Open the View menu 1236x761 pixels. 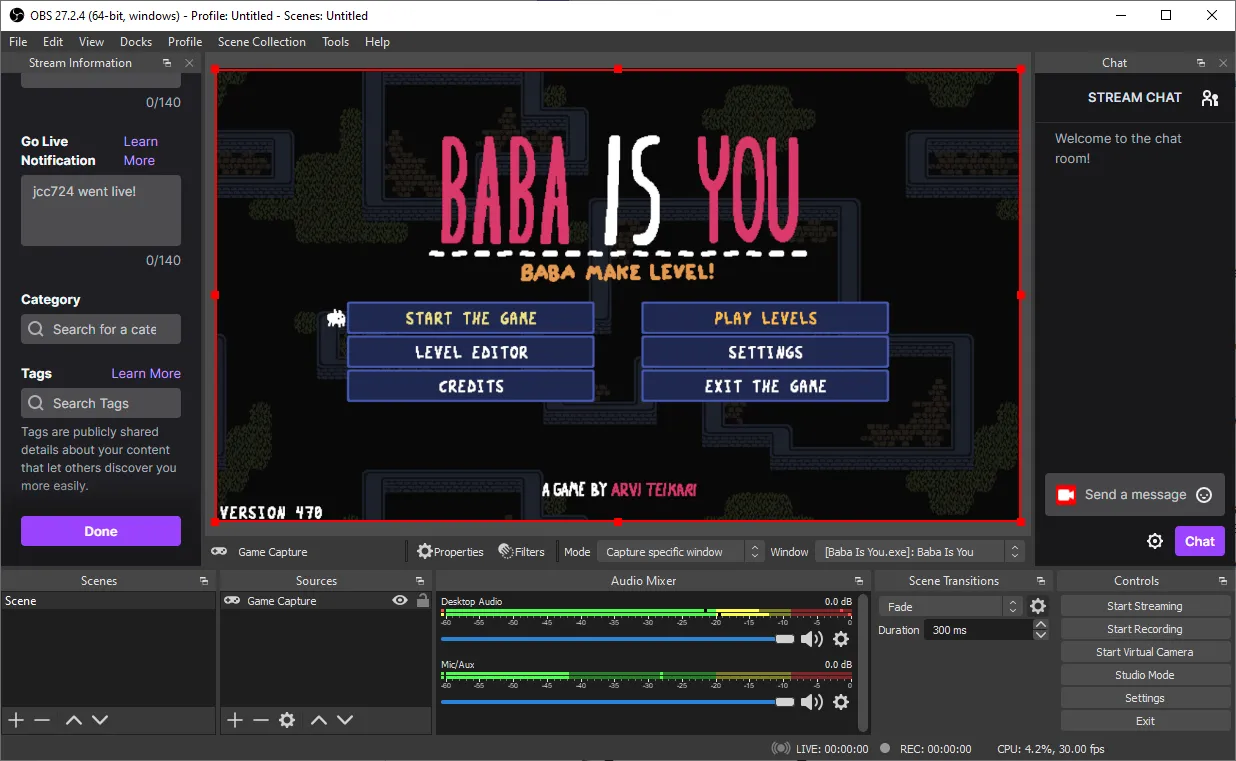click(92, 42)
